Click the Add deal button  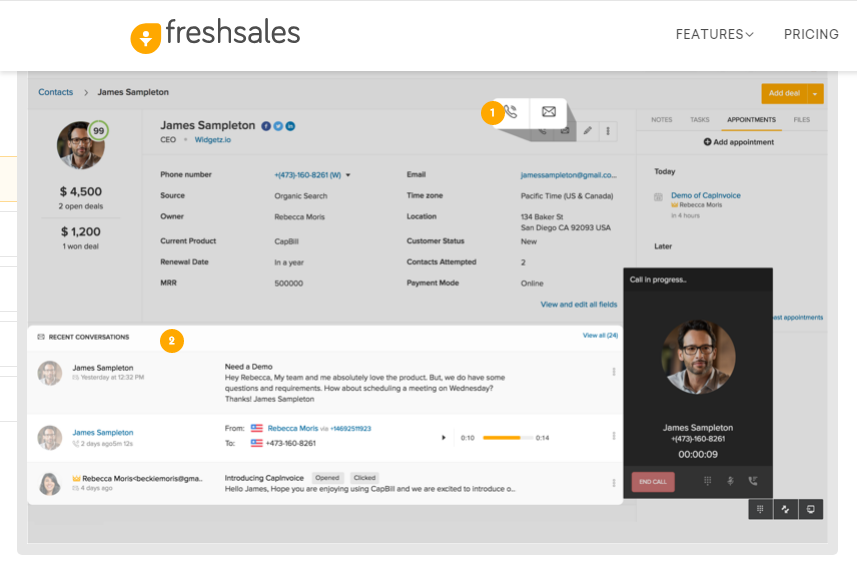[784, 93]
